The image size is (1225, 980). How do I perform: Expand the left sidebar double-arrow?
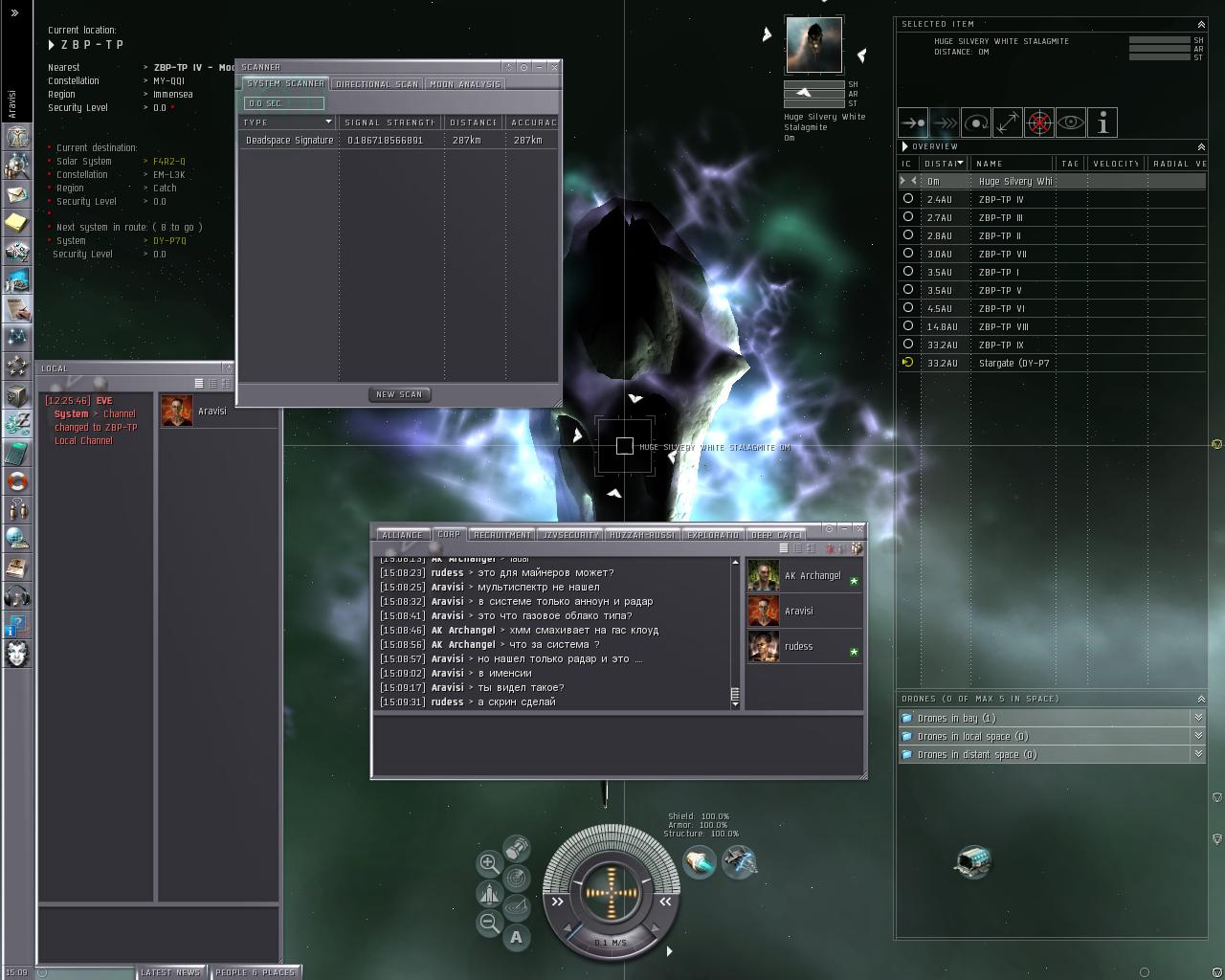point(14,13)
